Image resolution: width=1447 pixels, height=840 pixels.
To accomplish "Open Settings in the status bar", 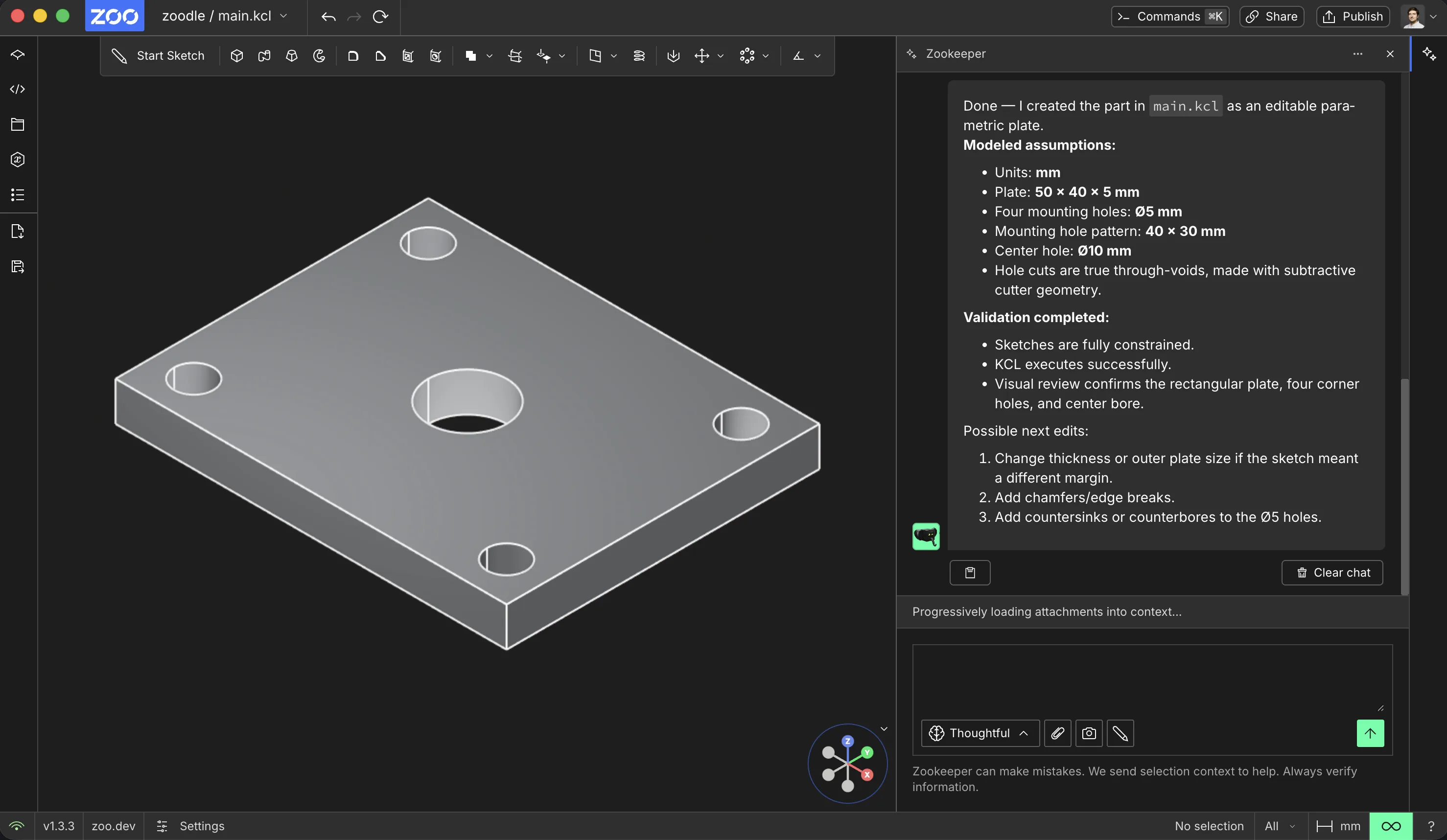I will (x=190, y=826).
